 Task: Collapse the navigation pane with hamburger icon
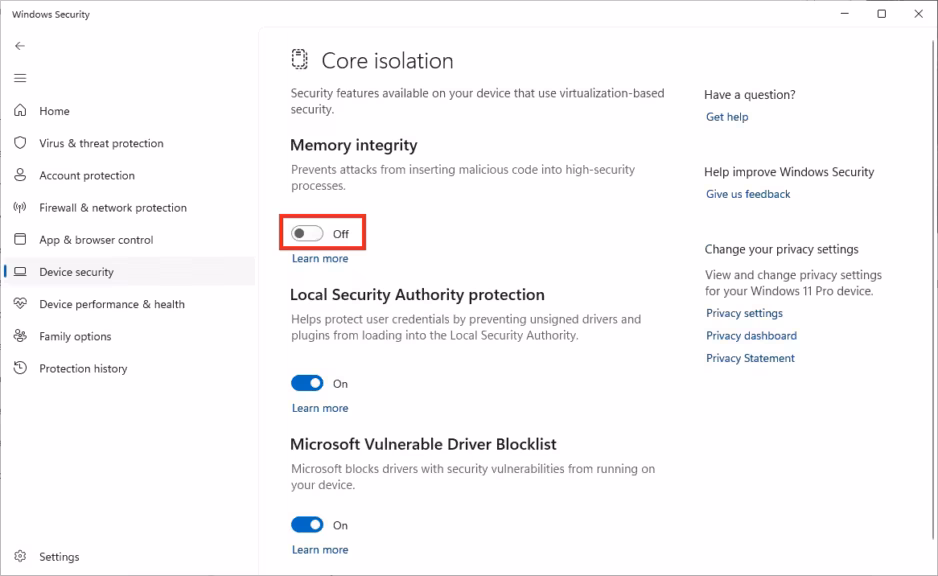(x=20, y=78)
